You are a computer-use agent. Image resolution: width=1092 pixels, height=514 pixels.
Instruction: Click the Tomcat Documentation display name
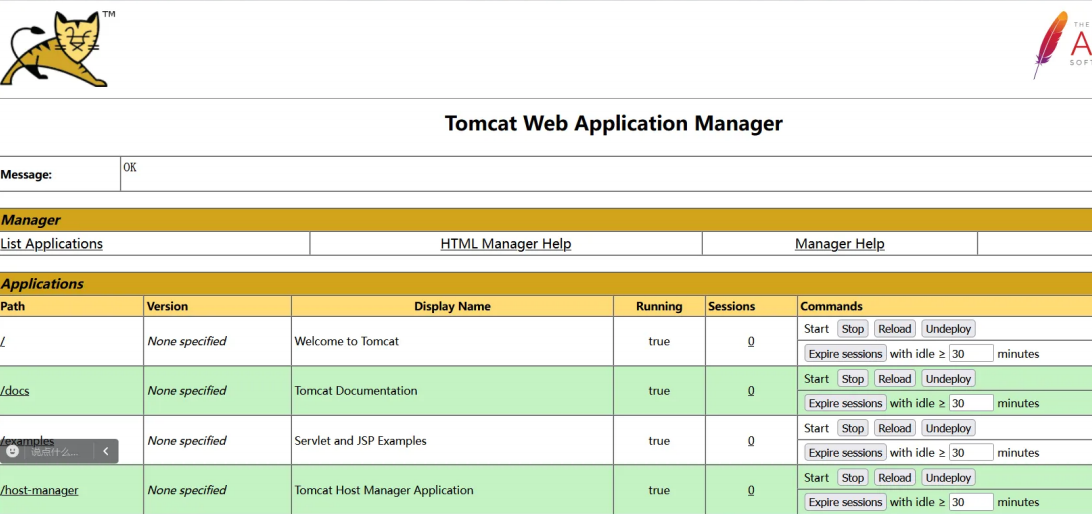[x=356, y=391]
